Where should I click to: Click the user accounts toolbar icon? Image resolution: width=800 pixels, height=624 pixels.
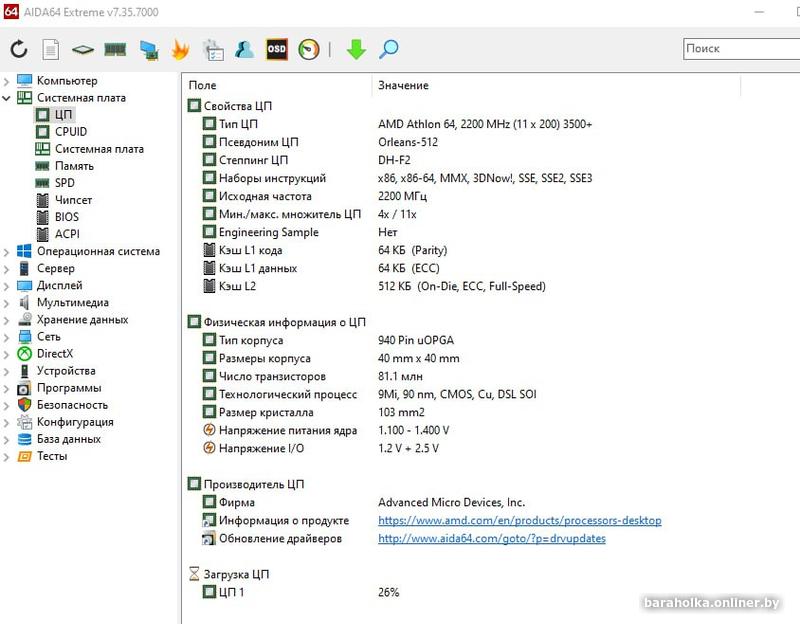coord(244,49)
